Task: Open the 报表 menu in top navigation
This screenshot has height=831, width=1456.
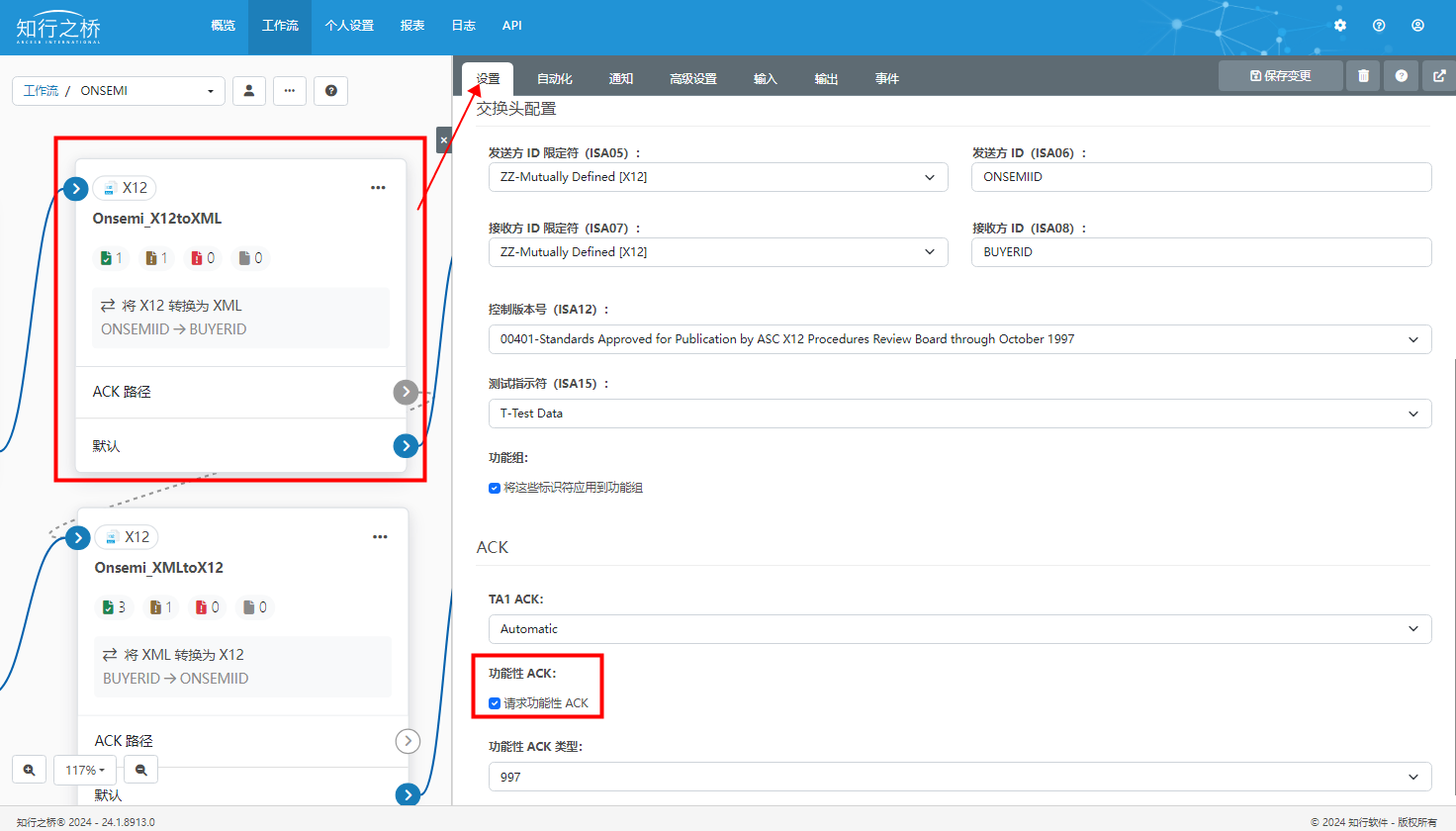Action: pos(412,26)
